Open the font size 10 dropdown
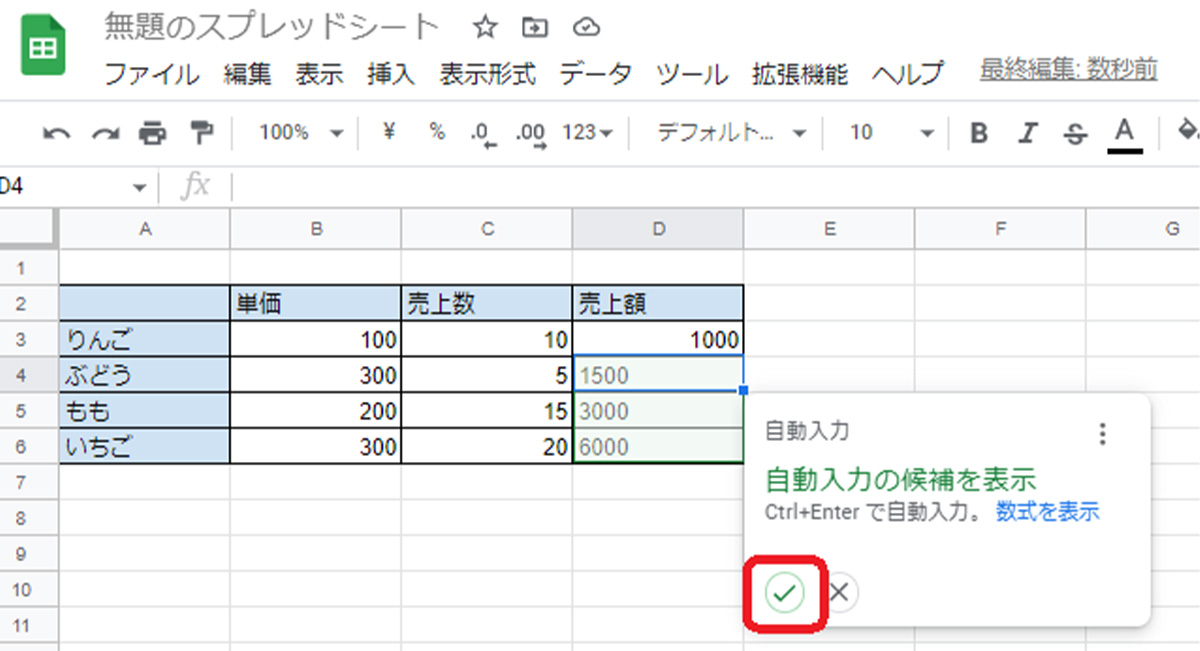 coord(891,132)
